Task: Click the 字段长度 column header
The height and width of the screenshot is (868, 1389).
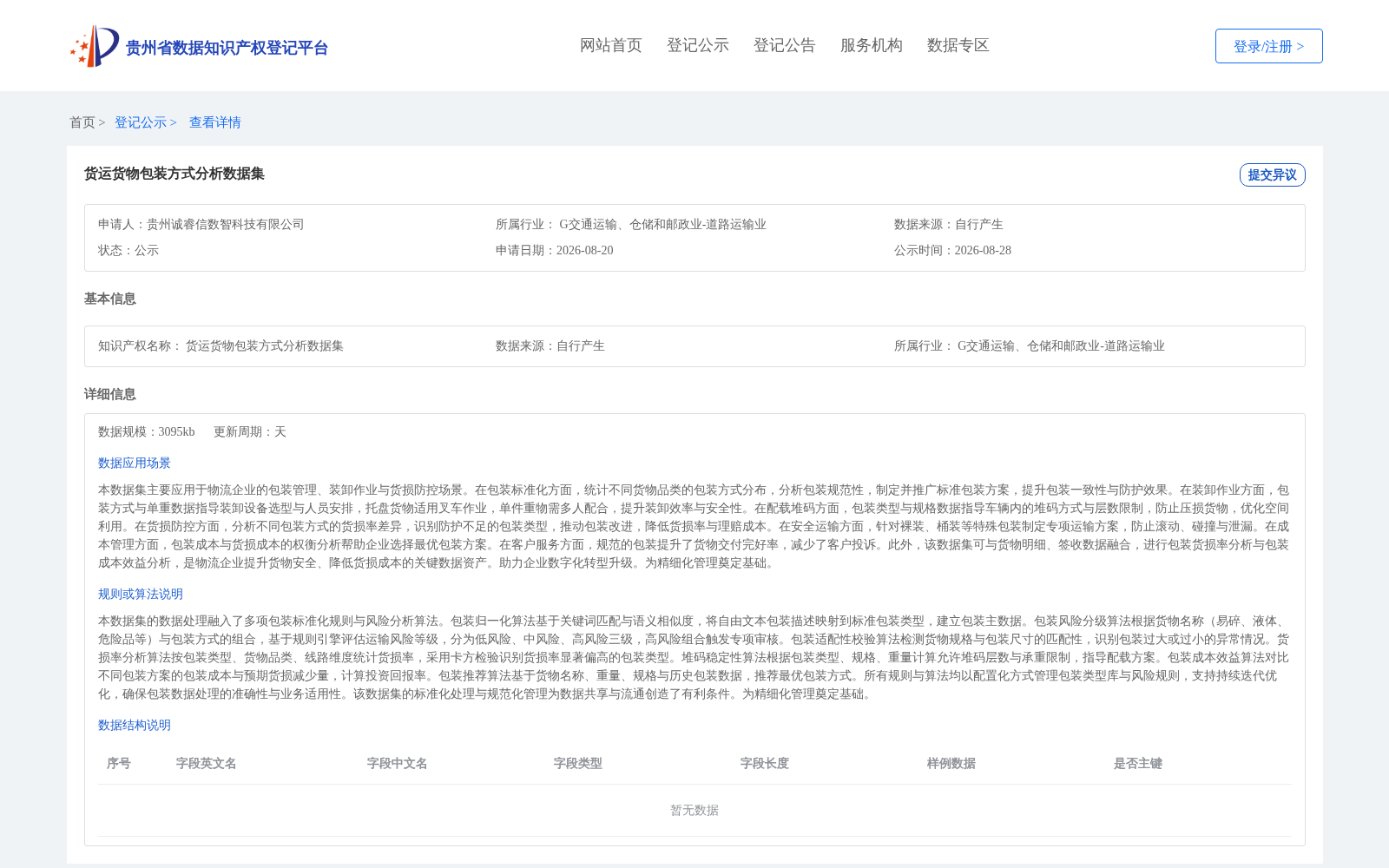Action: pyautogui.click(x=765, y=763)
